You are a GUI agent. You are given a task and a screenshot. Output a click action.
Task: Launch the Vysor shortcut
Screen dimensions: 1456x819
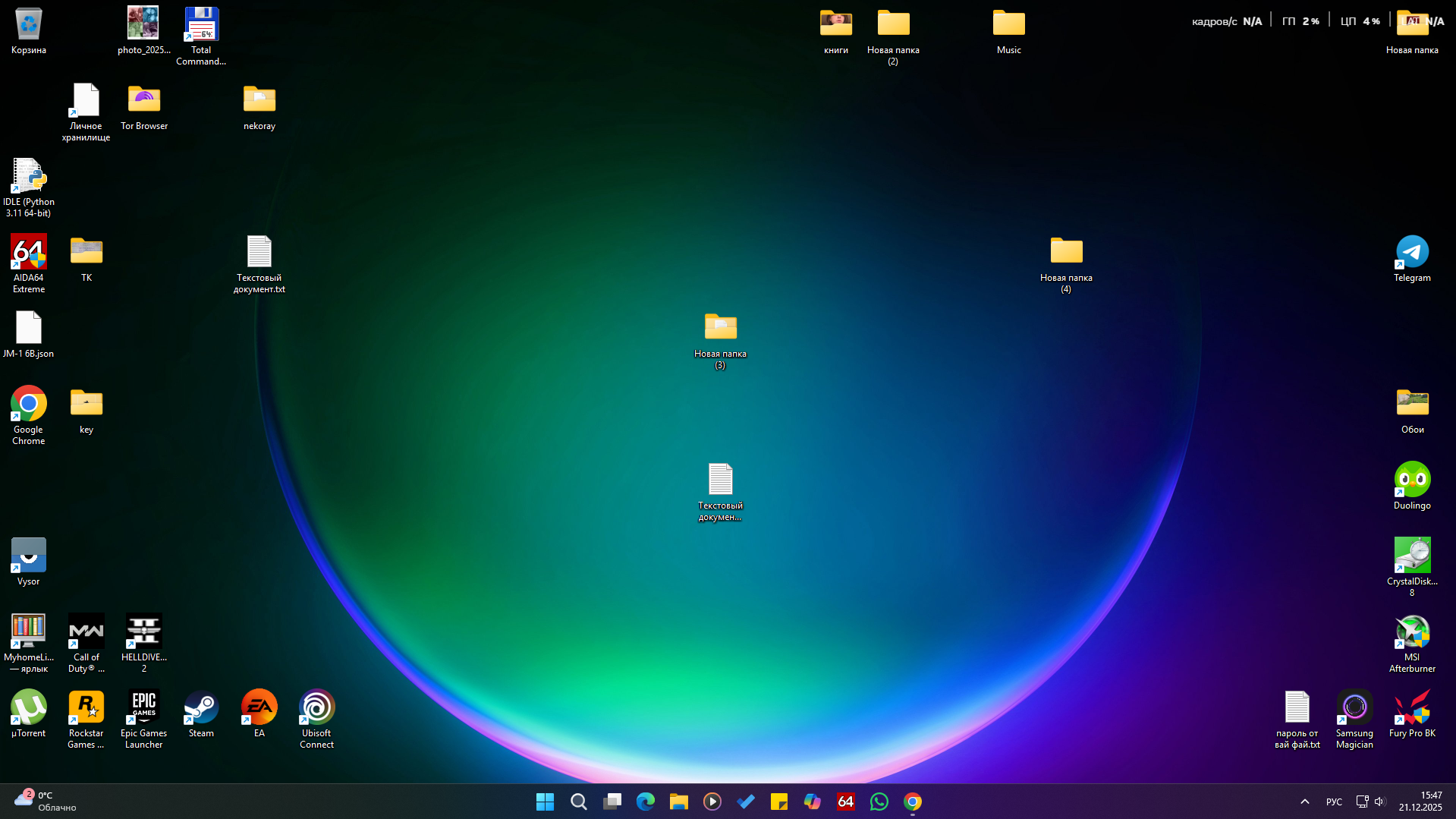click(28, 562)
